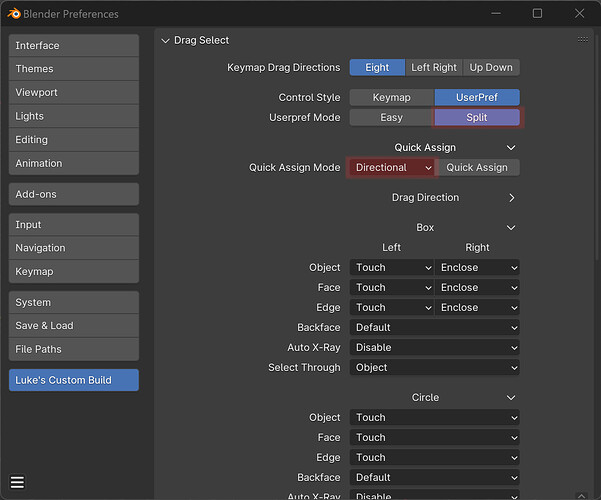Screen dimensions: 601x500
Task: Click the Quick Assign button
Action: pyautogui.click(x=477, y=168)
